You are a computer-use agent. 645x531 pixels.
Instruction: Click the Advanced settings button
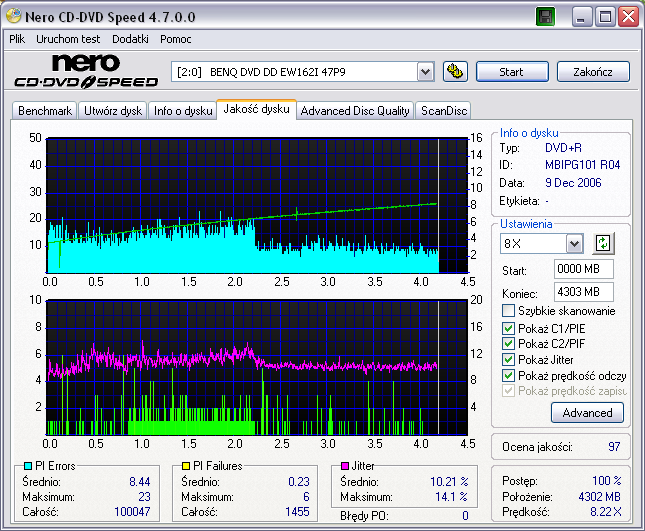tap(587, 413)
